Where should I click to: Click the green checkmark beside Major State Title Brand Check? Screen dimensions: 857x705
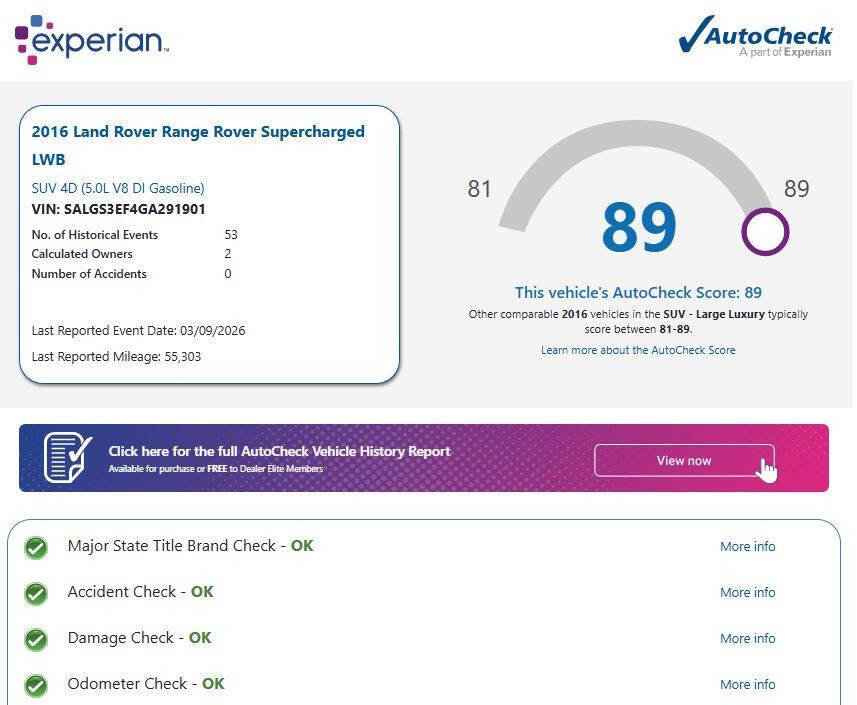pyautogui.click(x=36, y=547)
